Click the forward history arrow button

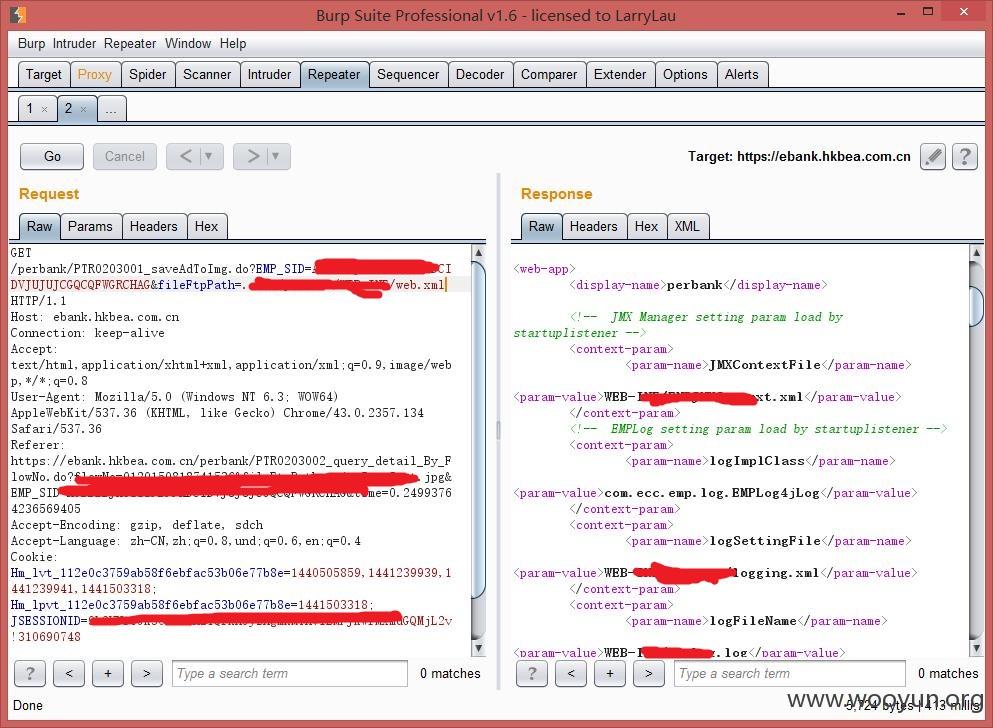point(253,156)
